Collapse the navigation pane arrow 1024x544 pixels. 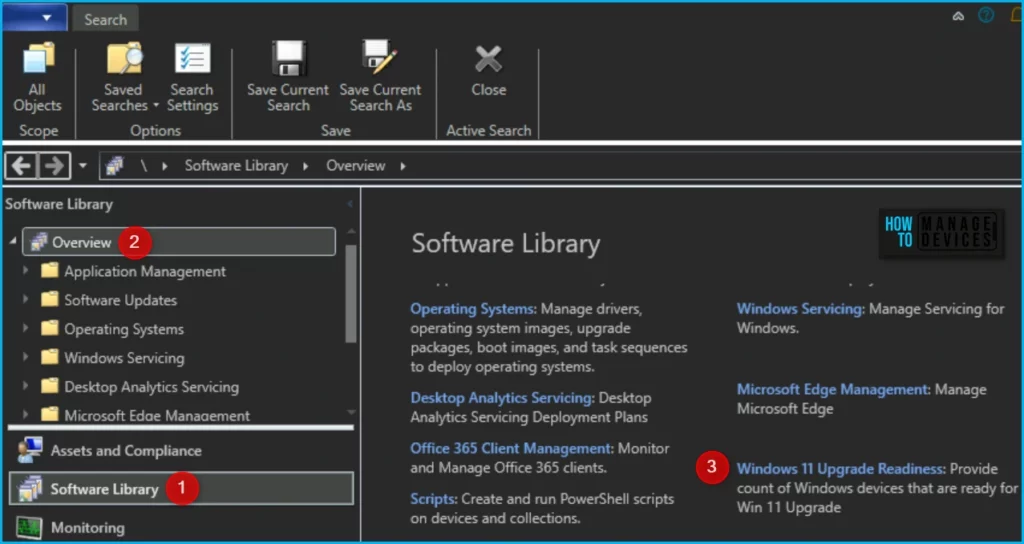350,204
